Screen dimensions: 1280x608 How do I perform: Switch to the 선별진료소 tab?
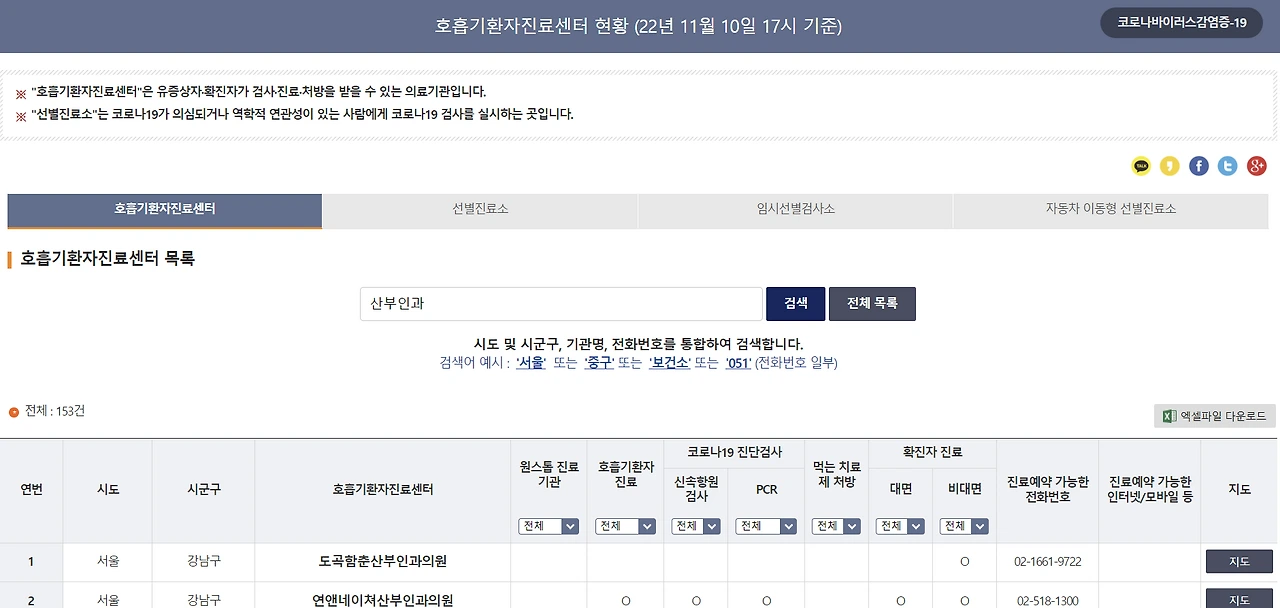(x=479, y=211)
